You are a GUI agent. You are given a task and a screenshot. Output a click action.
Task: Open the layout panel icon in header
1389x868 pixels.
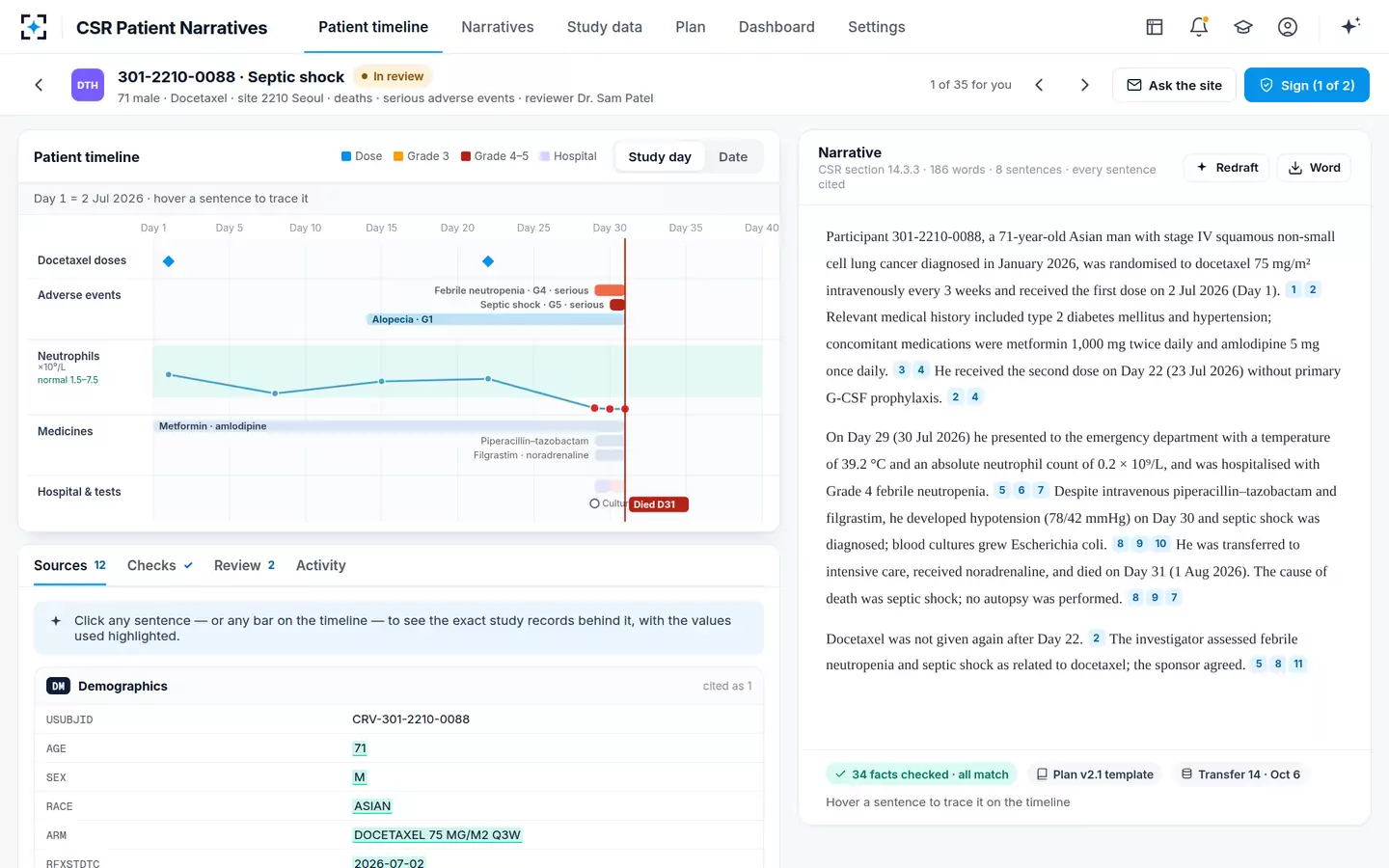tap(1155, 27)
